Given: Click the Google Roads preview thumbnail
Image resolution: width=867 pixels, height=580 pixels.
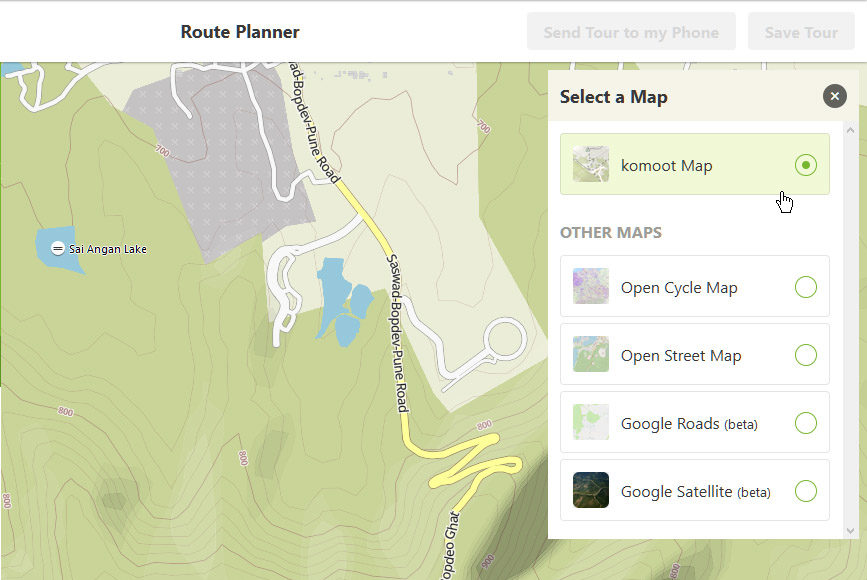Looking at the screenshot, I should (591, 423).
